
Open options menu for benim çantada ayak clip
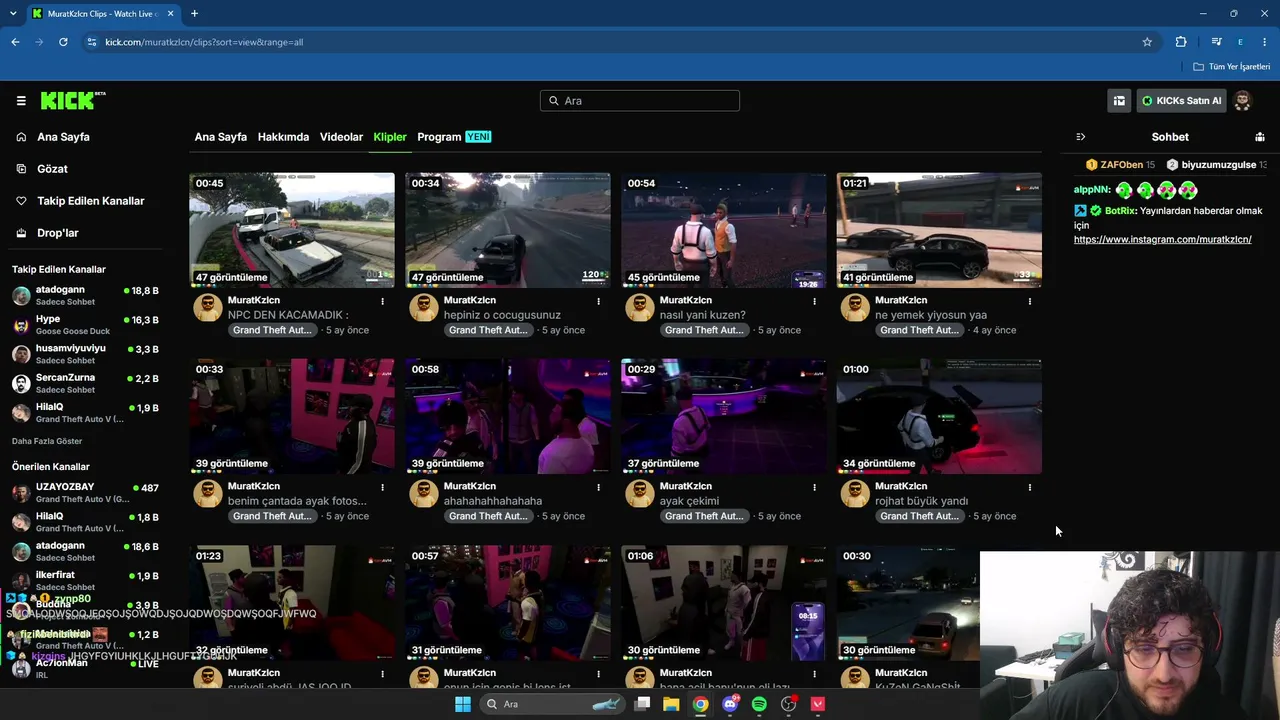382,487
